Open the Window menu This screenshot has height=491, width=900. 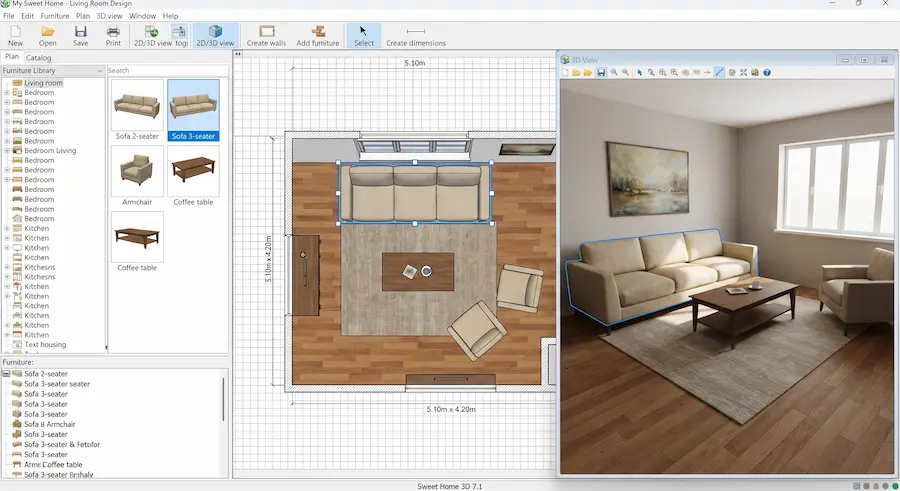tap(142, 16)
